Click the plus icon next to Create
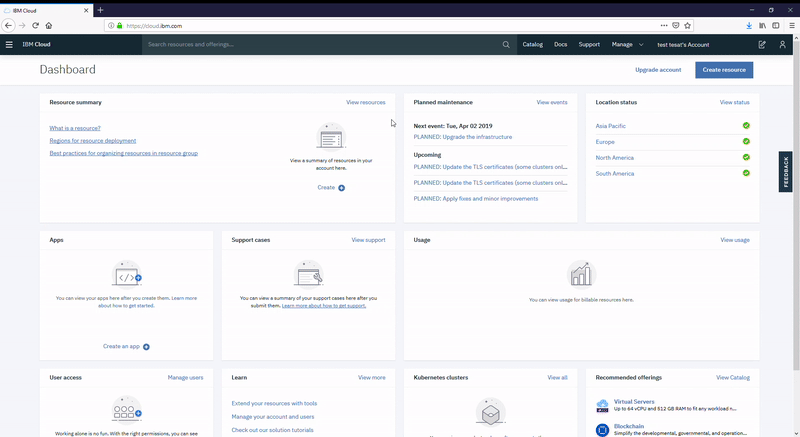The image size is (800, 437). 341,188
